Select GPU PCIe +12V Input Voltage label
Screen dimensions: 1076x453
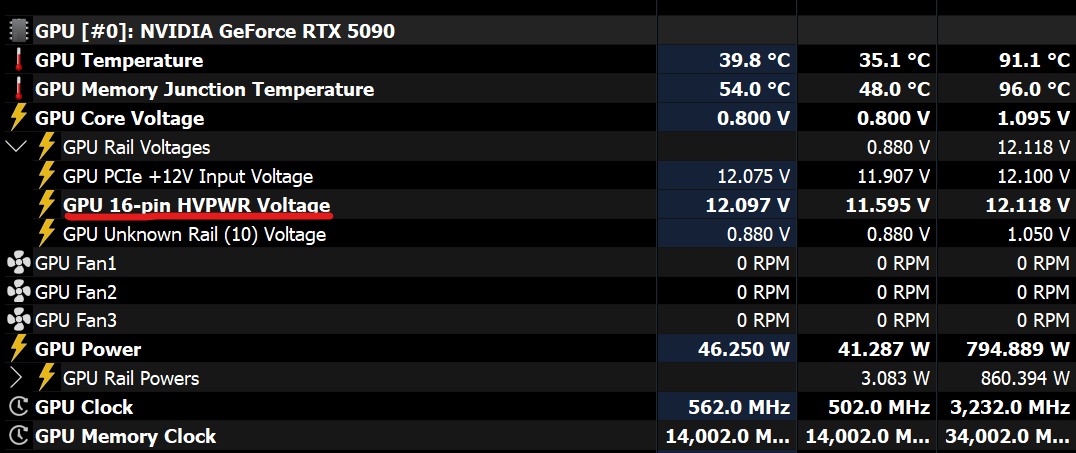188,176
